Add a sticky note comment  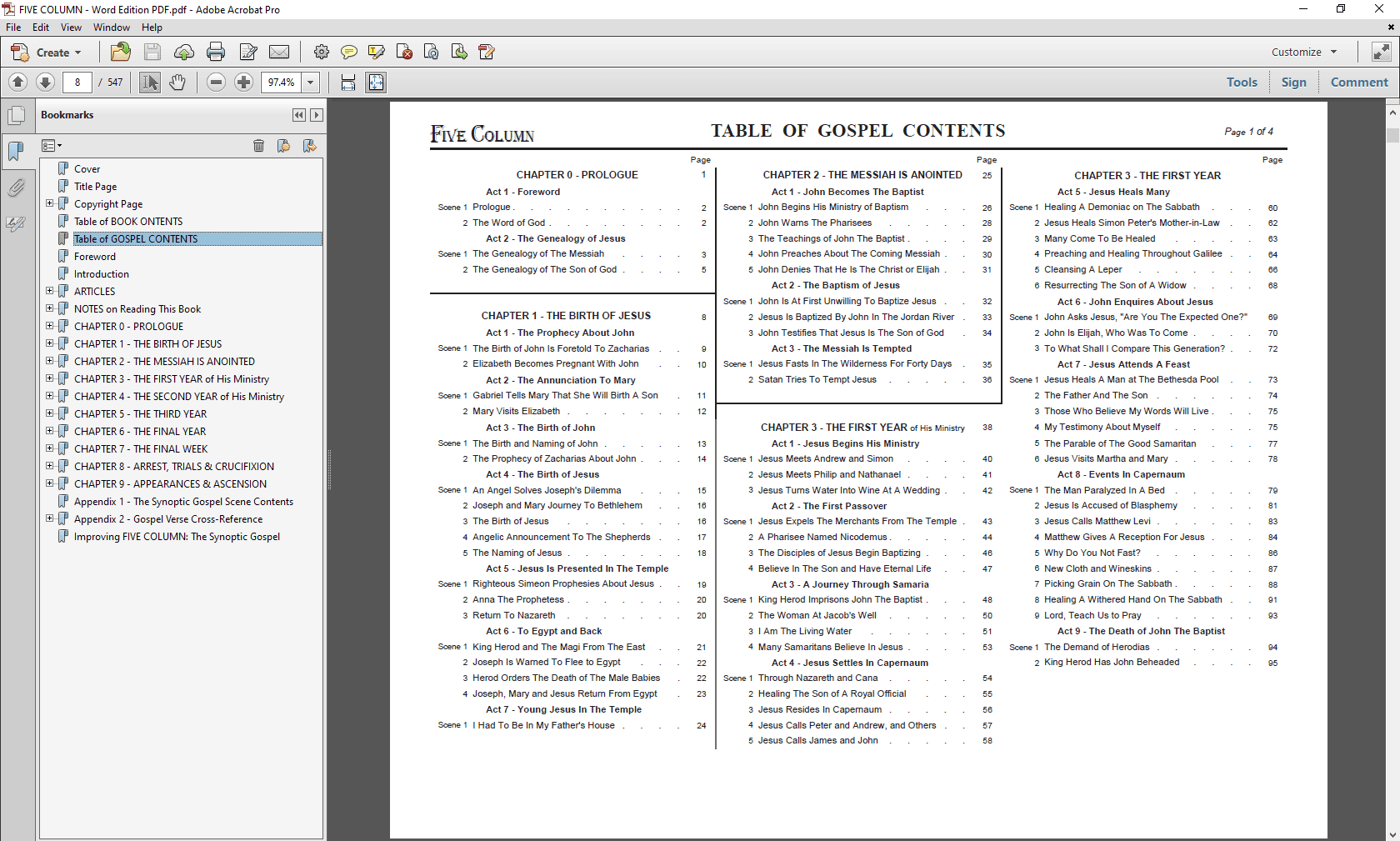pyautogui.click(x=348, y=52)
